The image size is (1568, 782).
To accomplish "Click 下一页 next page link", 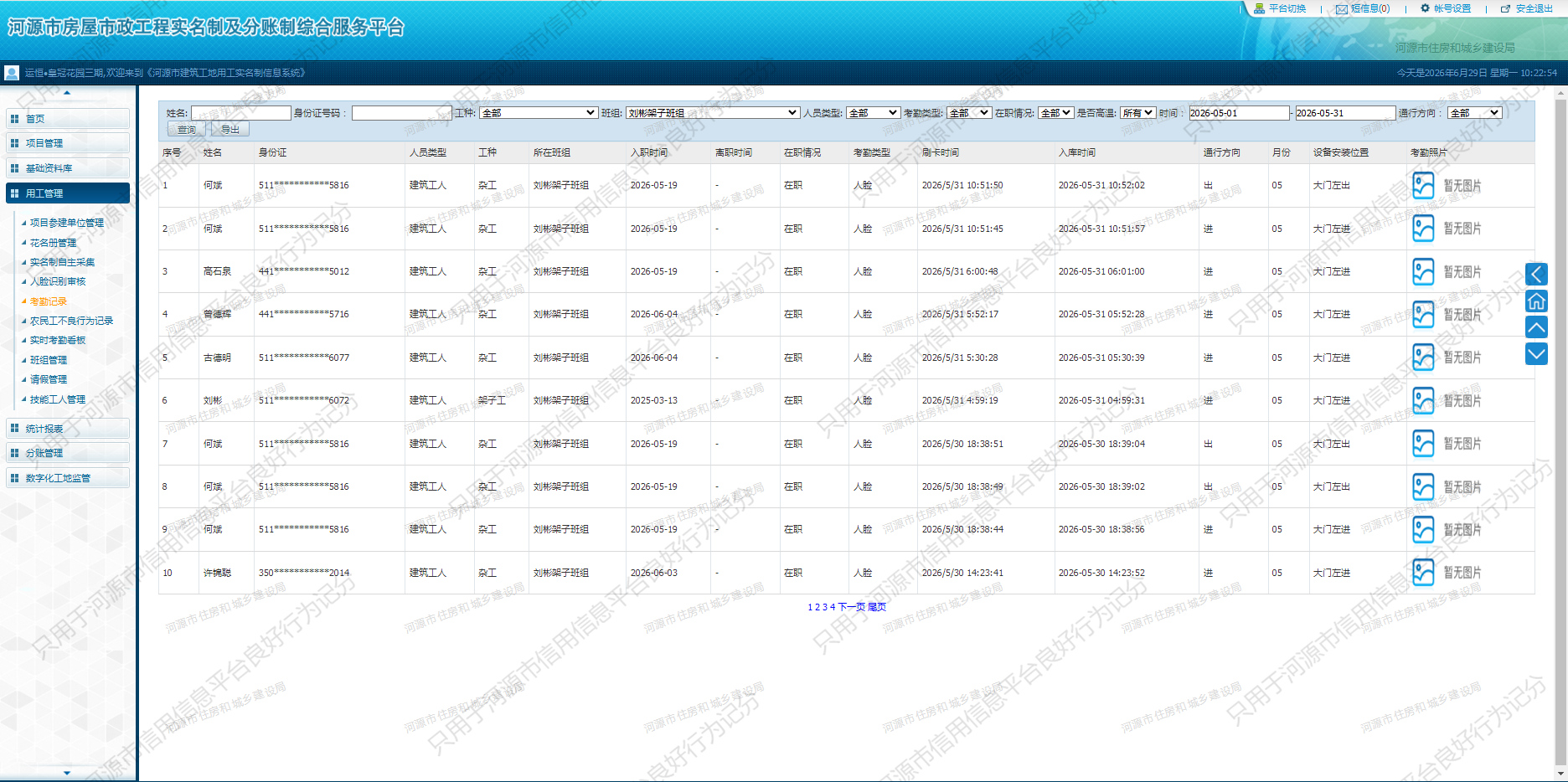I will click(x=851, y=607).
